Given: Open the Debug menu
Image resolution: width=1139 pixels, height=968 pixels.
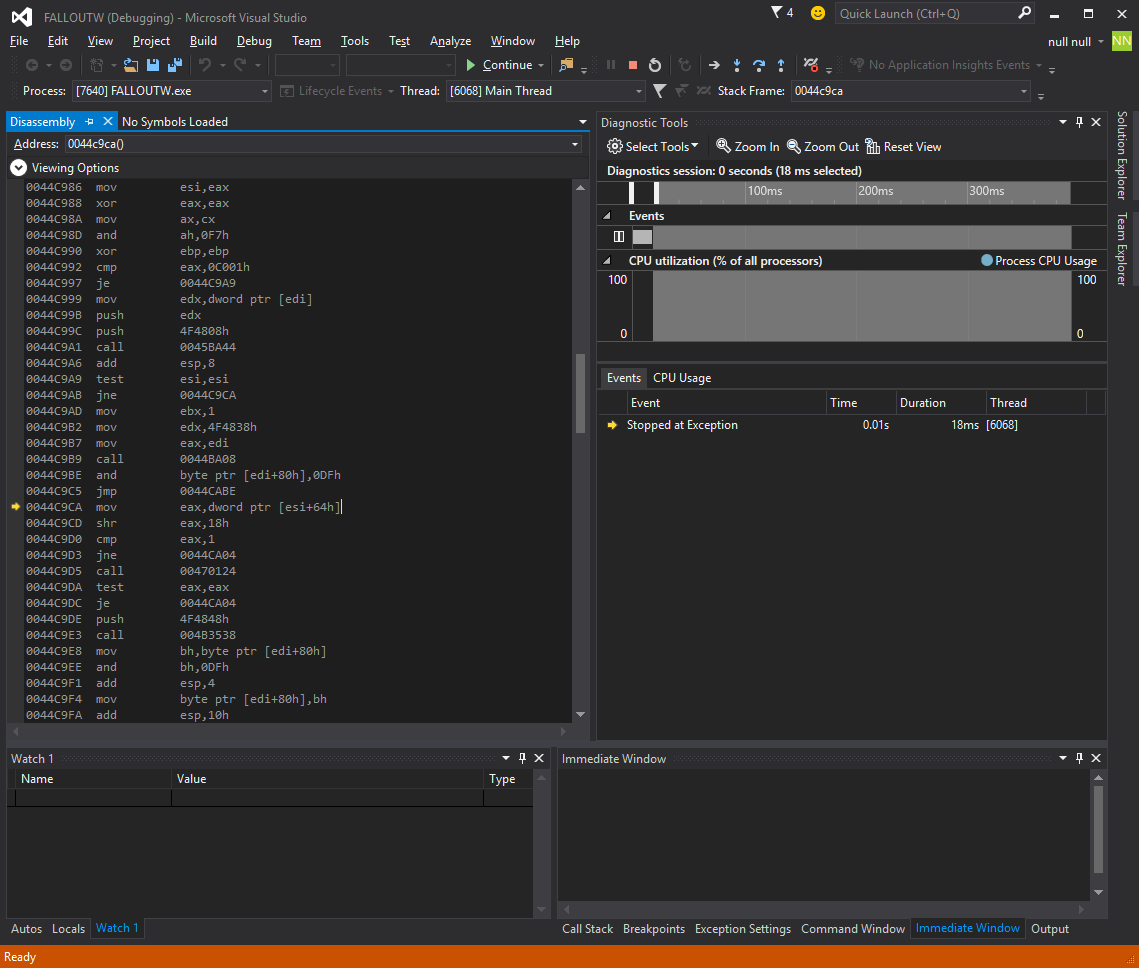Looking at the screenshot, I should point(254,41).
